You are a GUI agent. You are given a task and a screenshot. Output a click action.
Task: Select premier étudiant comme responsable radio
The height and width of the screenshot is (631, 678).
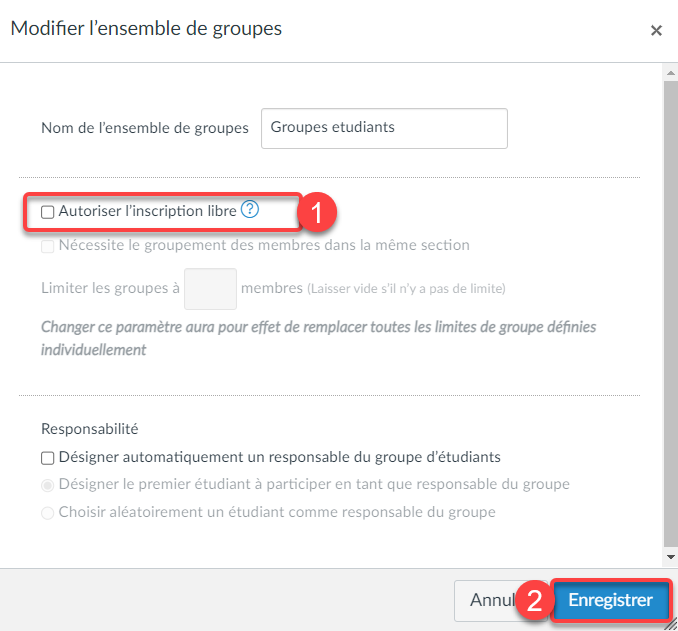(48, 485)
